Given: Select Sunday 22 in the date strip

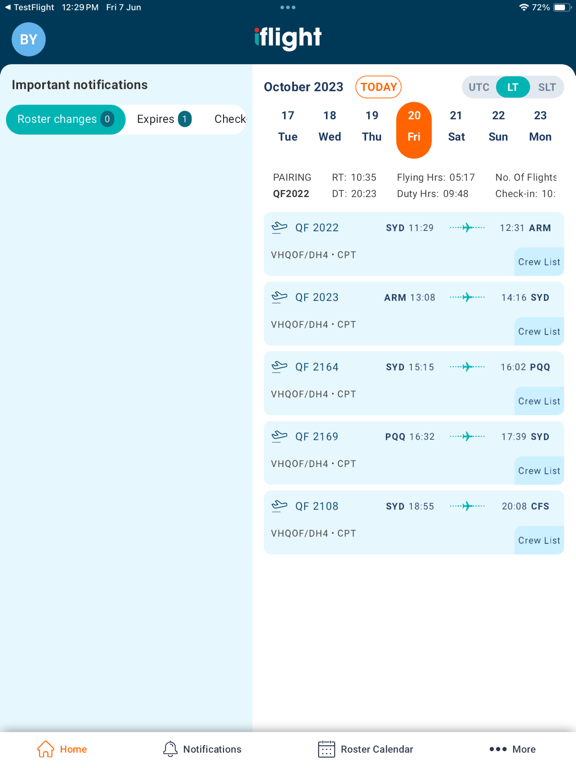Looking at the screenshot, I should pos(498,126).
